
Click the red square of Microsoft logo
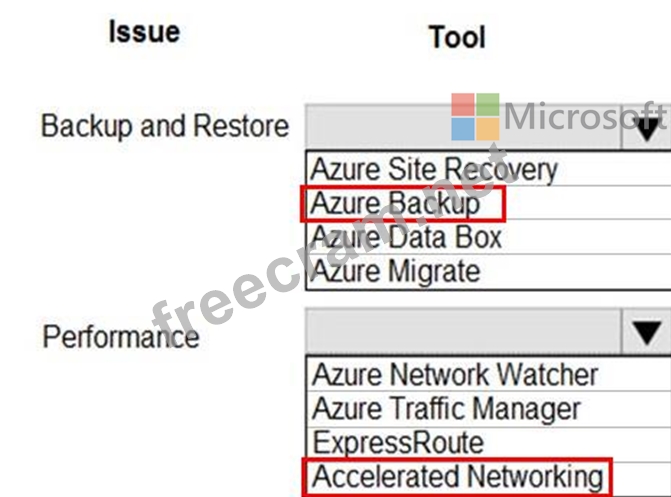(461, 105)
